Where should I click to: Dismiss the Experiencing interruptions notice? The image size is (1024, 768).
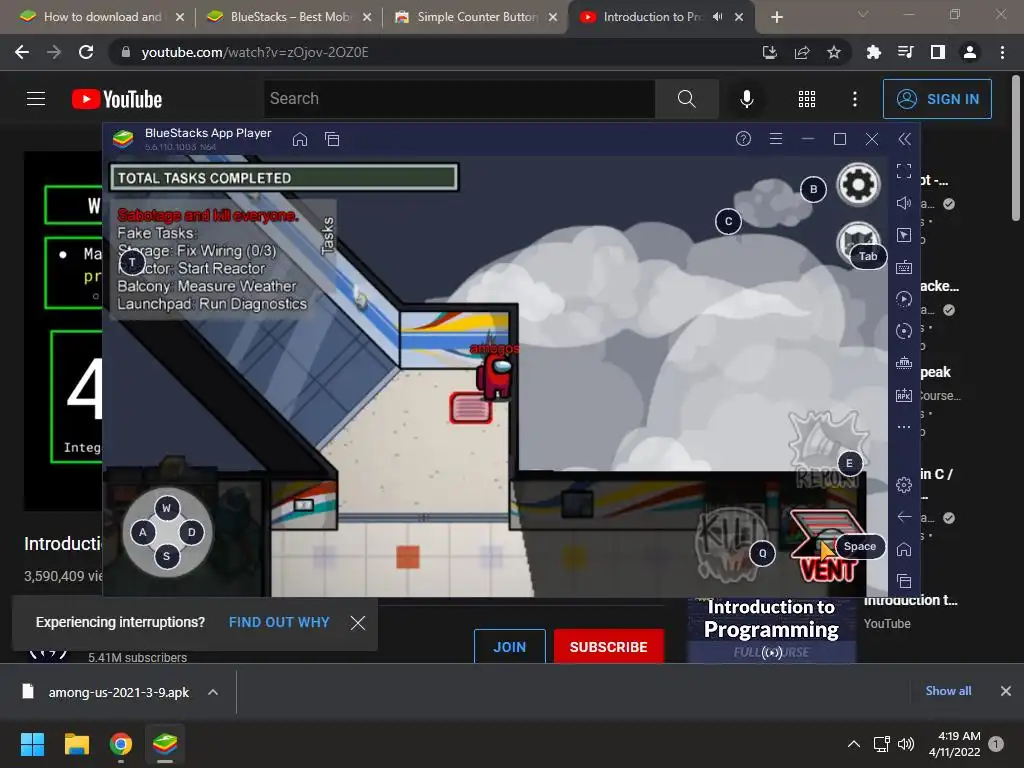358,623
